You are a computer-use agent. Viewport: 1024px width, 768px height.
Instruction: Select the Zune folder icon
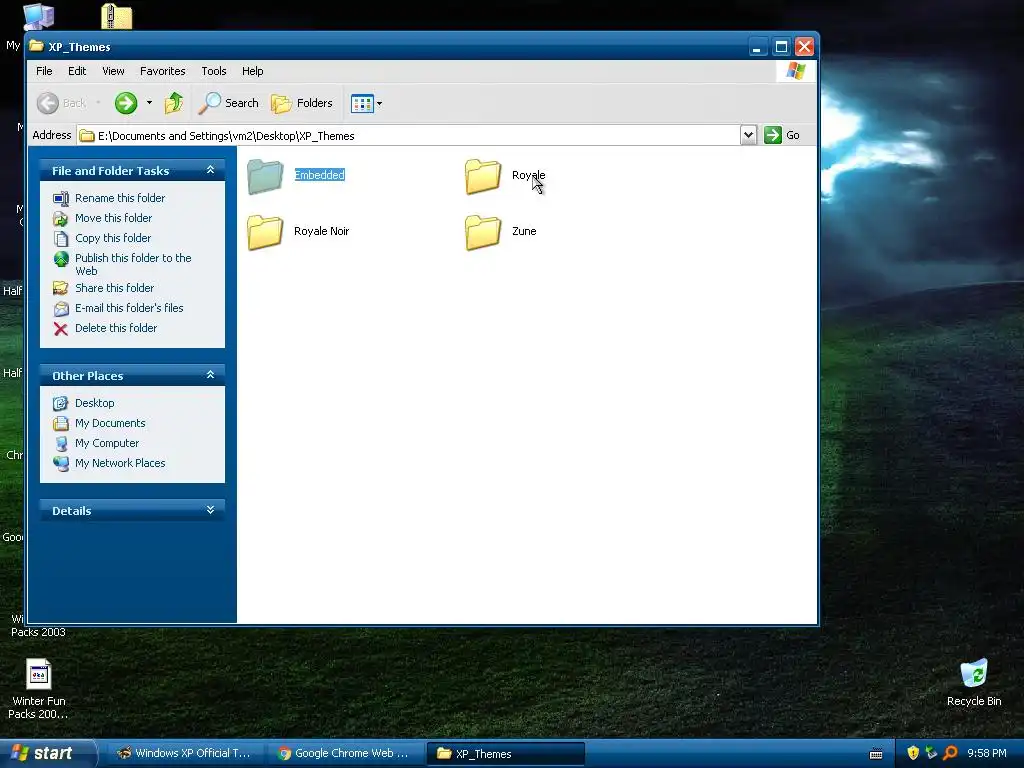[483, 232]
